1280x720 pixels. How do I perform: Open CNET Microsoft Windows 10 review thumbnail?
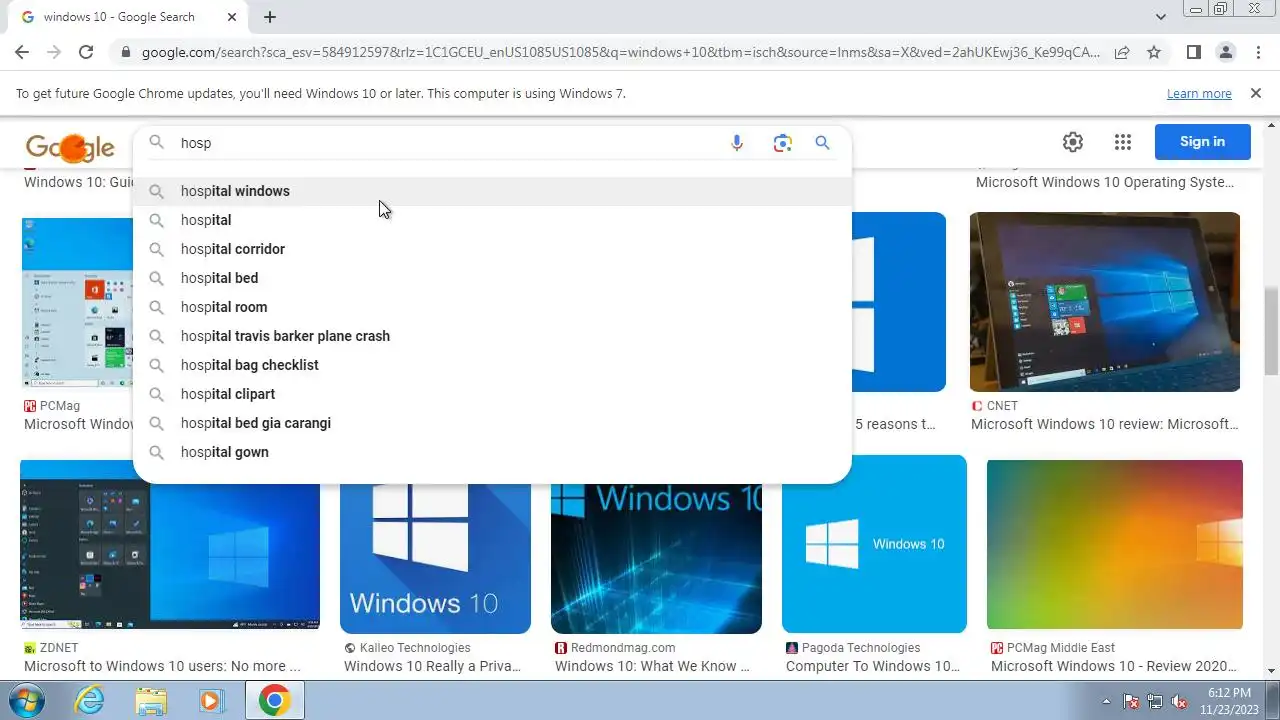pyautogui.click(x=1105, y=302)
